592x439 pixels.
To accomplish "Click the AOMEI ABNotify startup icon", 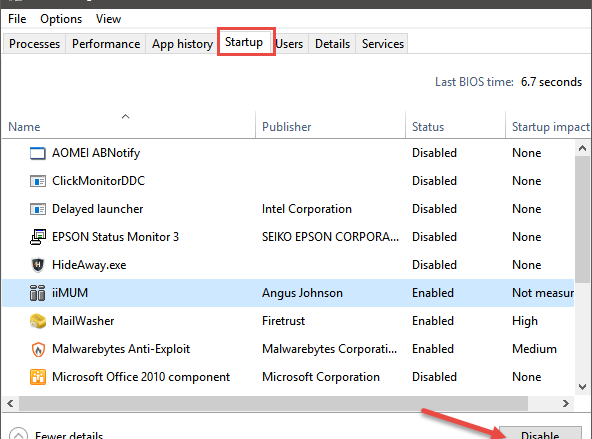I will pos(37,153).
